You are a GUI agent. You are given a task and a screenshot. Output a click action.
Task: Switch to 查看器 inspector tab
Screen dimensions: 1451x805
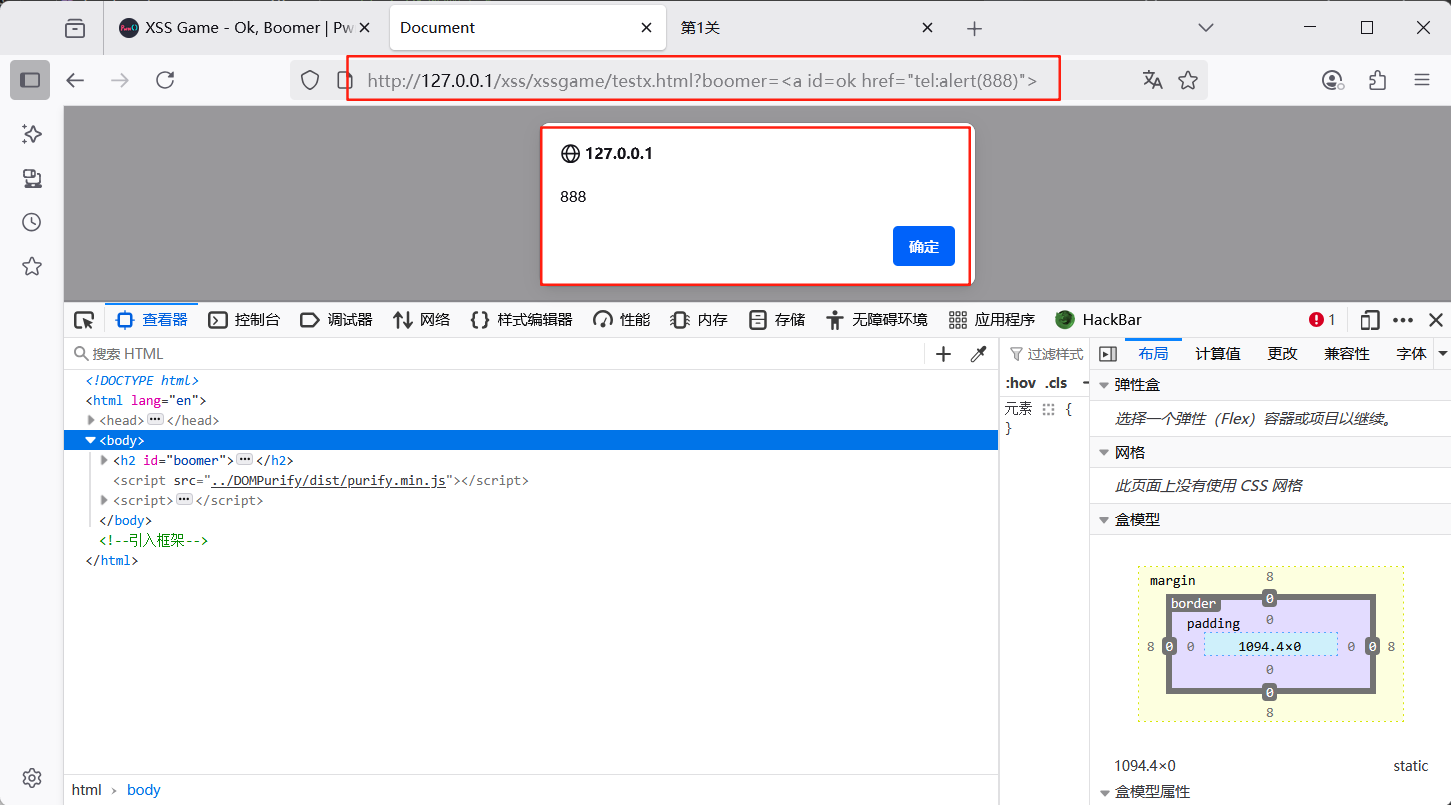(x=152, y=320)
